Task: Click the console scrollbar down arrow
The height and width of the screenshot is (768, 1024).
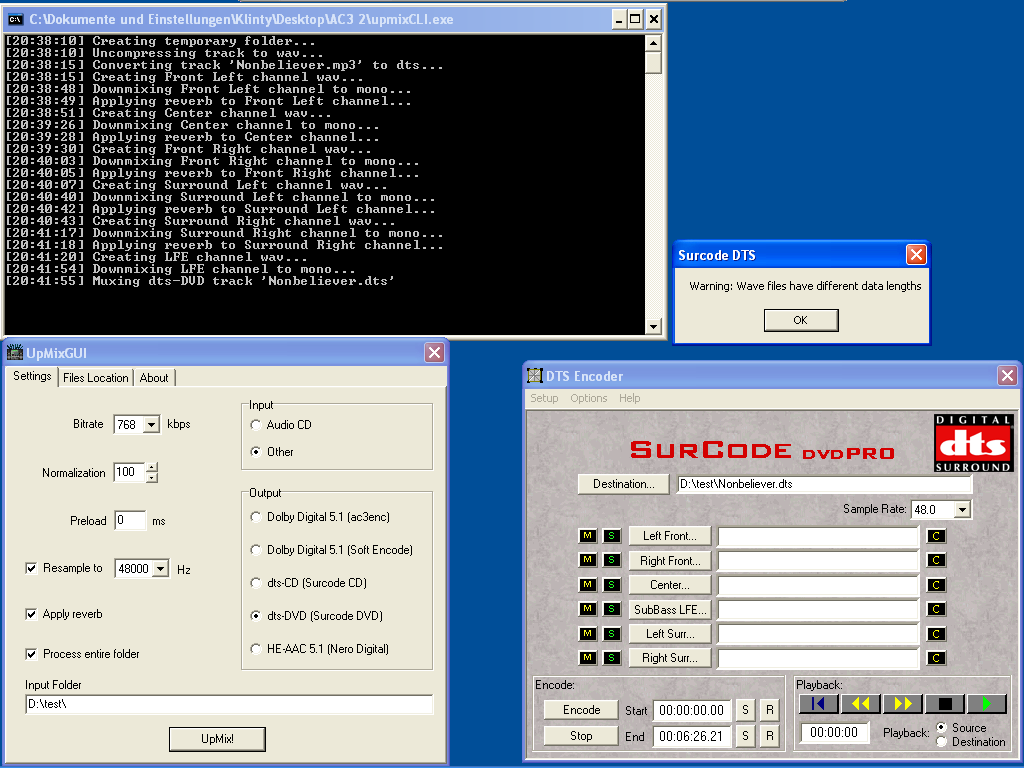Action: (x=653, y=326)
